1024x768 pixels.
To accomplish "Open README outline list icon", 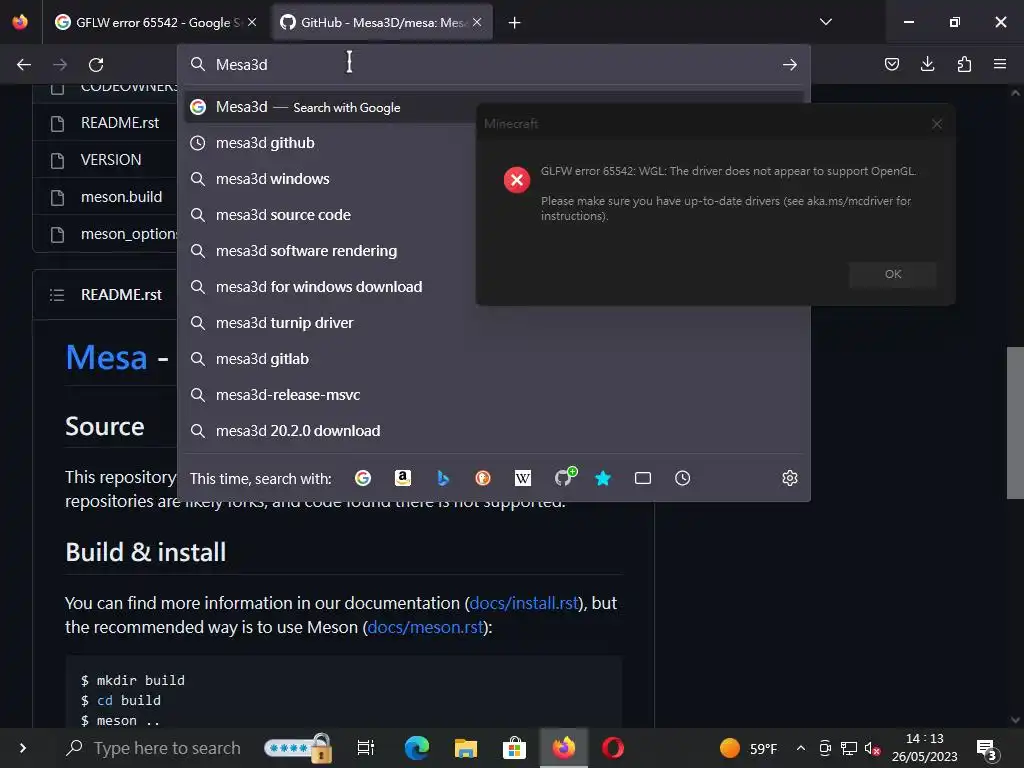I will point(57,295).
